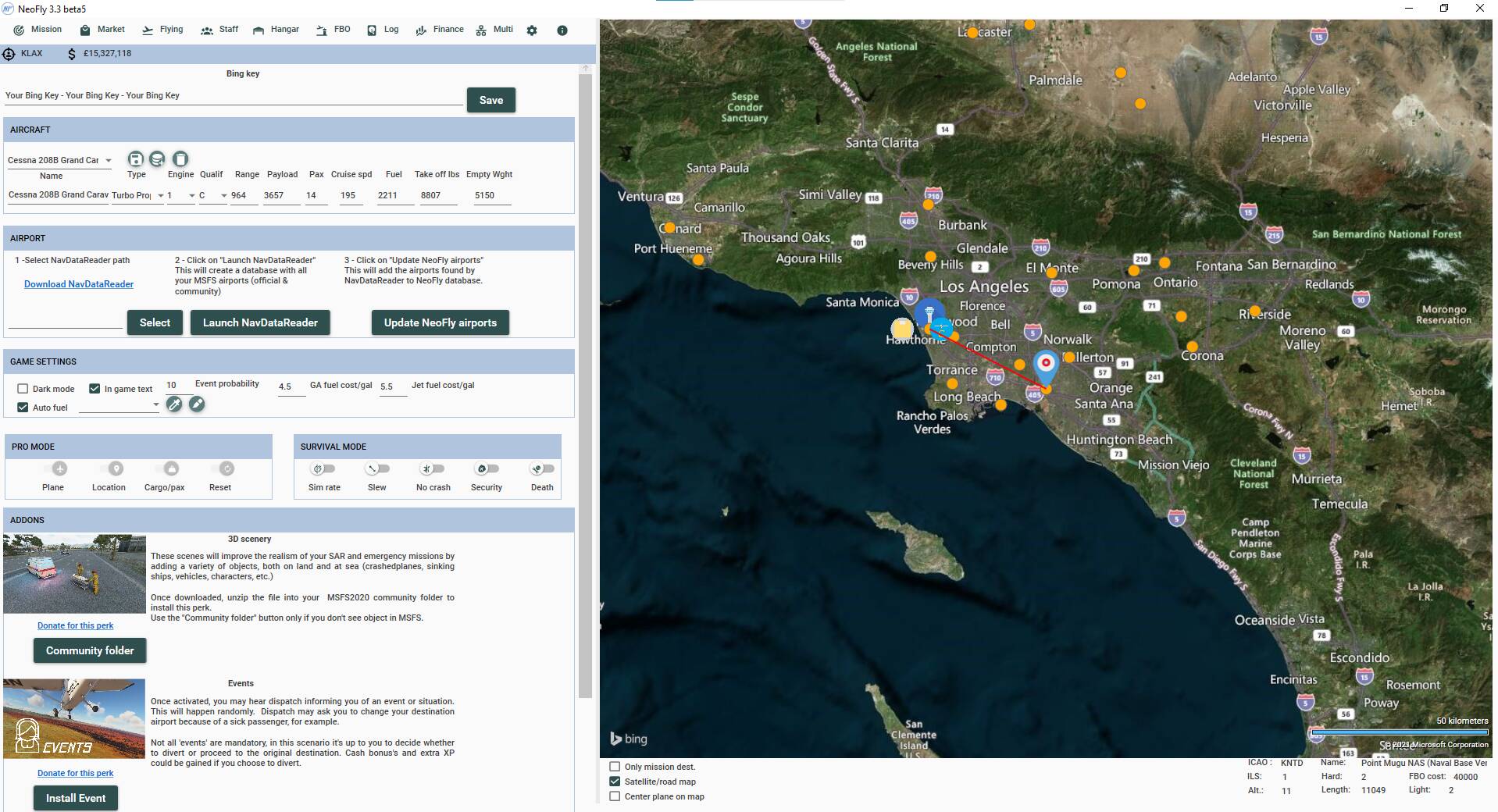This screenshot has height=812, width=1498.
Task: Click the dollar balance icon
Action: coord(72,54)
